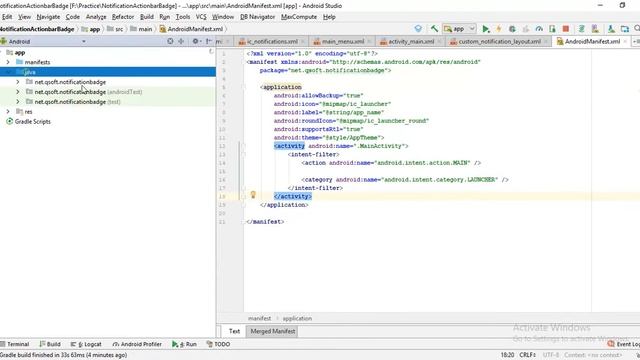The image size is (640, 360).
Task: Click UTF-8 encoding in status bar
Action: [x=551, y=355]
